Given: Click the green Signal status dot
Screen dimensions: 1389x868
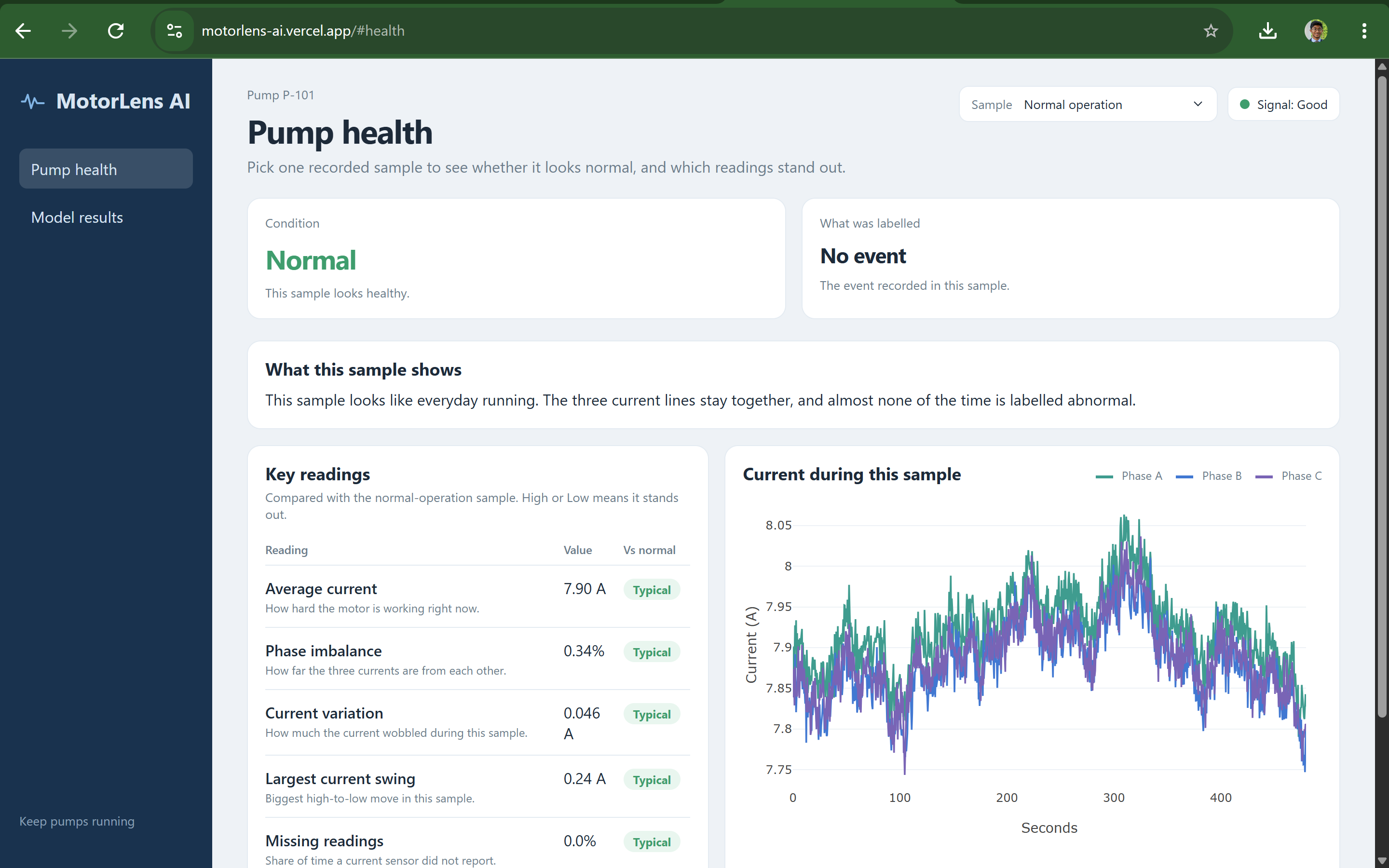Looking at the screenshot, I should (1244, 105).
